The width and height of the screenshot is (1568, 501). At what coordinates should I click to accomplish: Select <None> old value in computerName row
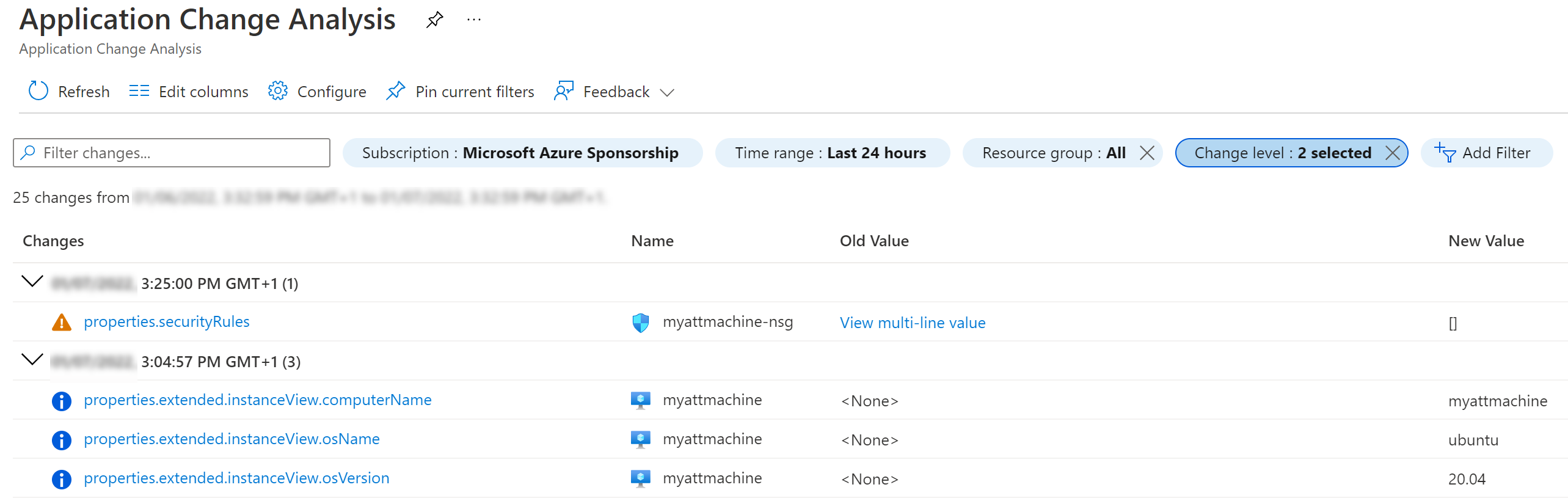pos(870,401)
